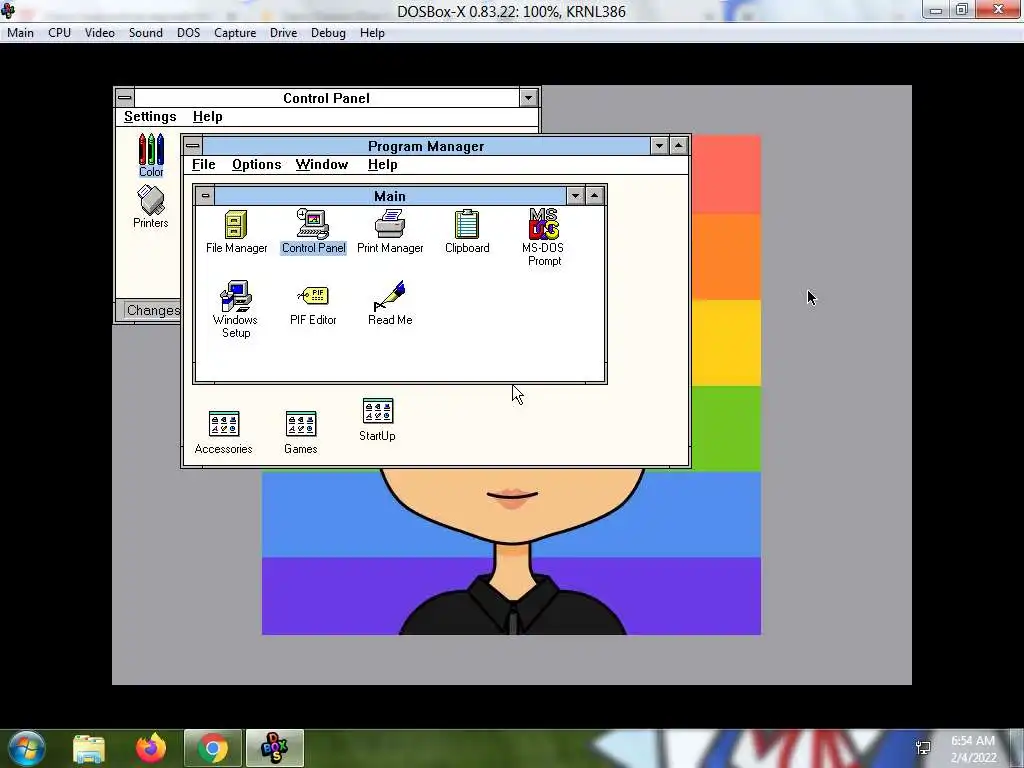Screen dimensions: 1024x768
Task: Open DOSBox-X Debug menu
Action: click(328, 33)
